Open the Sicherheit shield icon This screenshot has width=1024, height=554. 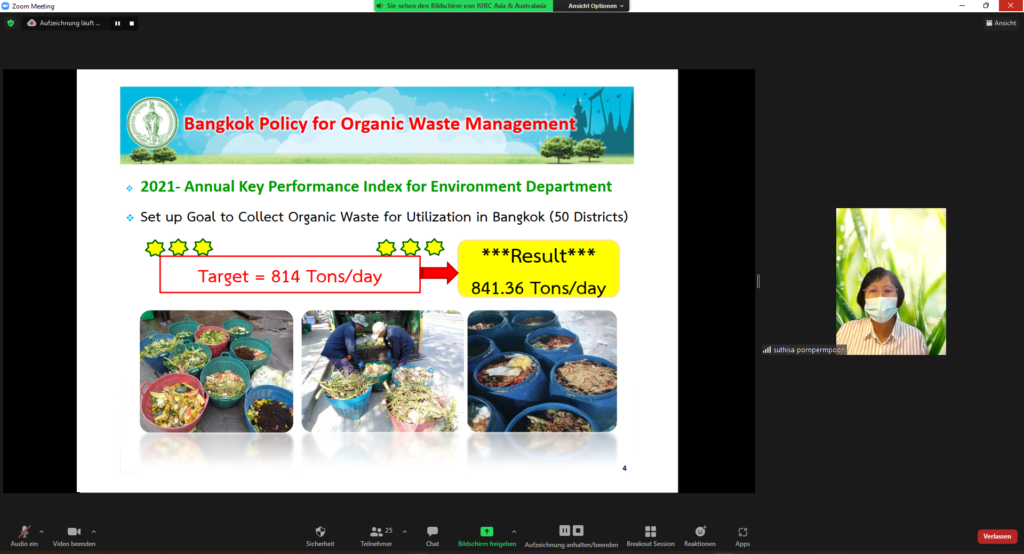click(320, 534)
